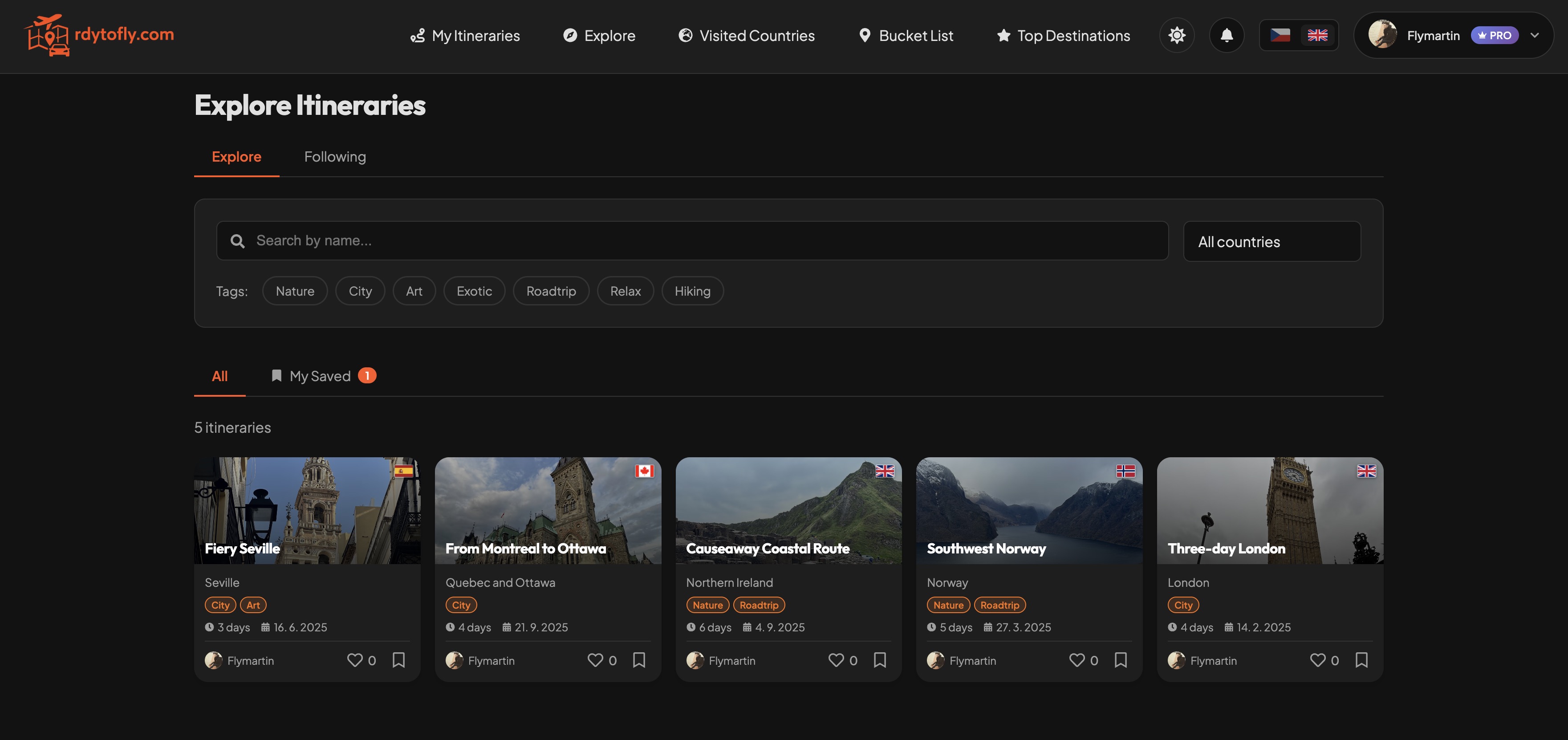
Task: Bookmark the Southwest Norway itinerary
Action: (x=1121, y=660)
